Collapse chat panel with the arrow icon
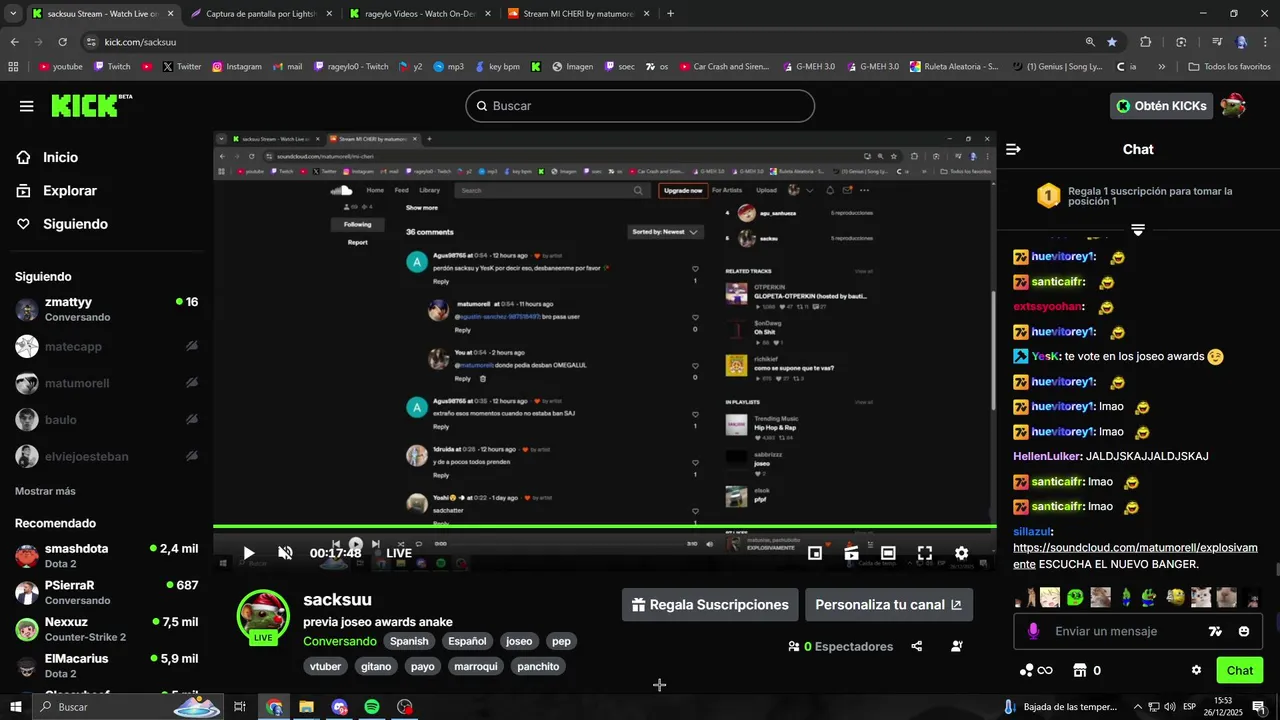The image size is (1280, 720). click(1013, 149)
